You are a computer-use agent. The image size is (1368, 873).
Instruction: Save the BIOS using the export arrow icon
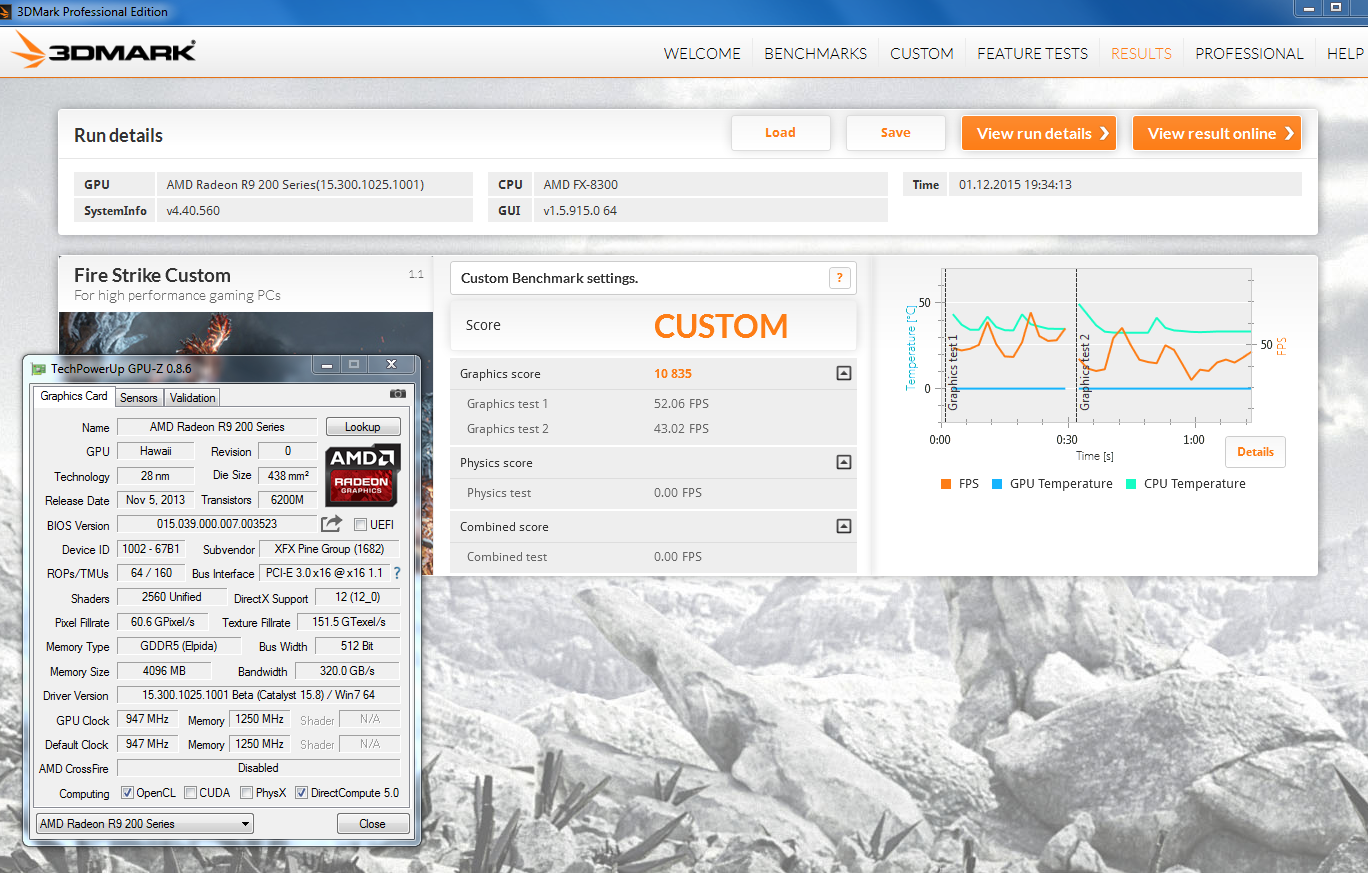point(331,524)
